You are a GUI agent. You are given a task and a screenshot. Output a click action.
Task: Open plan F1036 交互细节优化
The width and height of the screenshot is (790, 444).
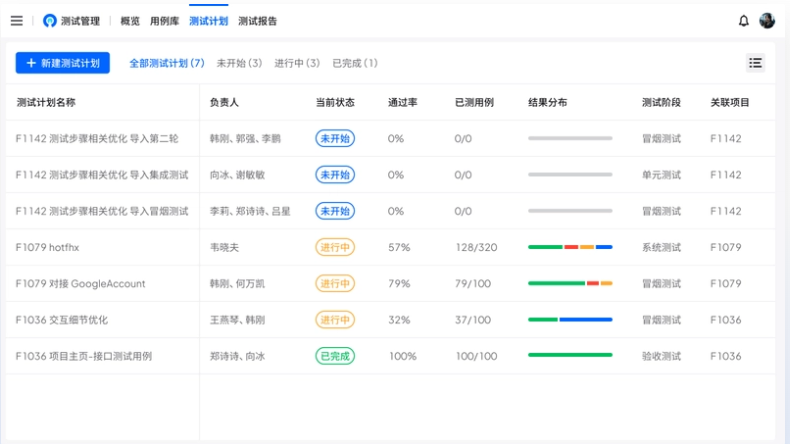tap(61, 320)
